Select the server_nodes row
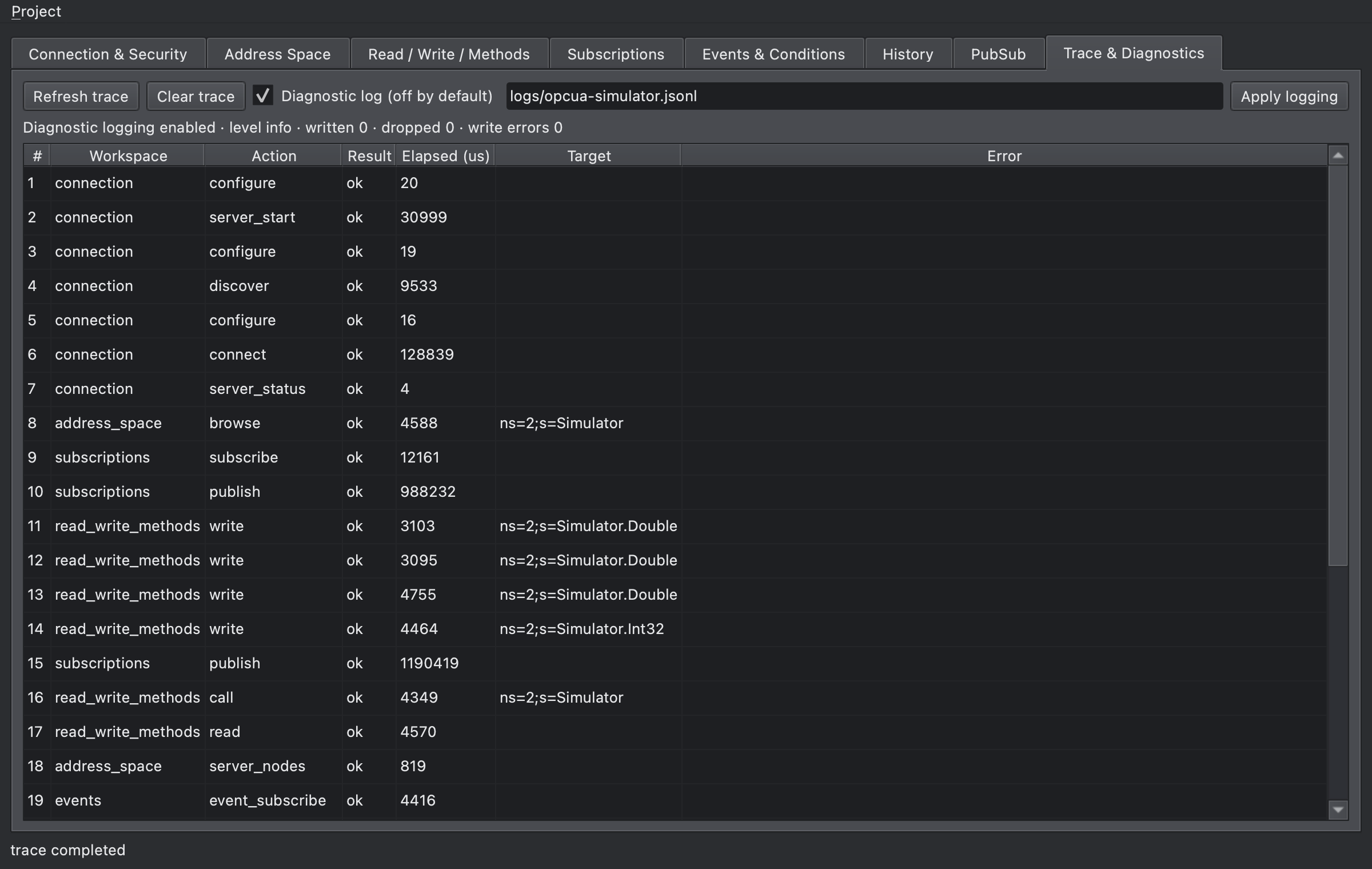The height and width of the screenshot is (869, 1372). point(675,766)
